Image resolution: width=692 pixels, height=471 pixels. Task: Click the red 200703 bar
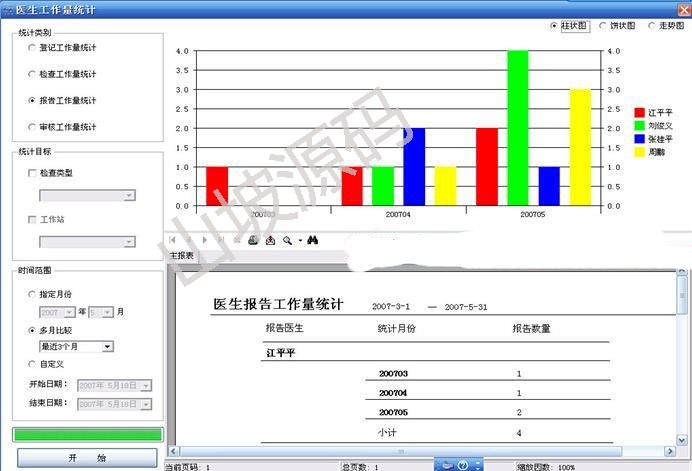pos(217,186)
